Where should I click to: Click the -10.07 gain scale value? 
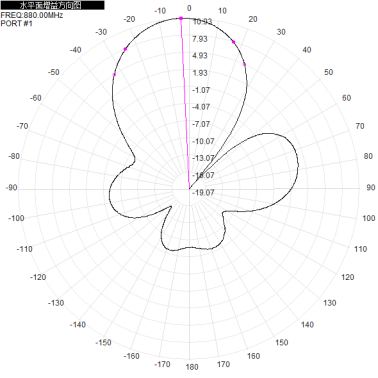203,141
